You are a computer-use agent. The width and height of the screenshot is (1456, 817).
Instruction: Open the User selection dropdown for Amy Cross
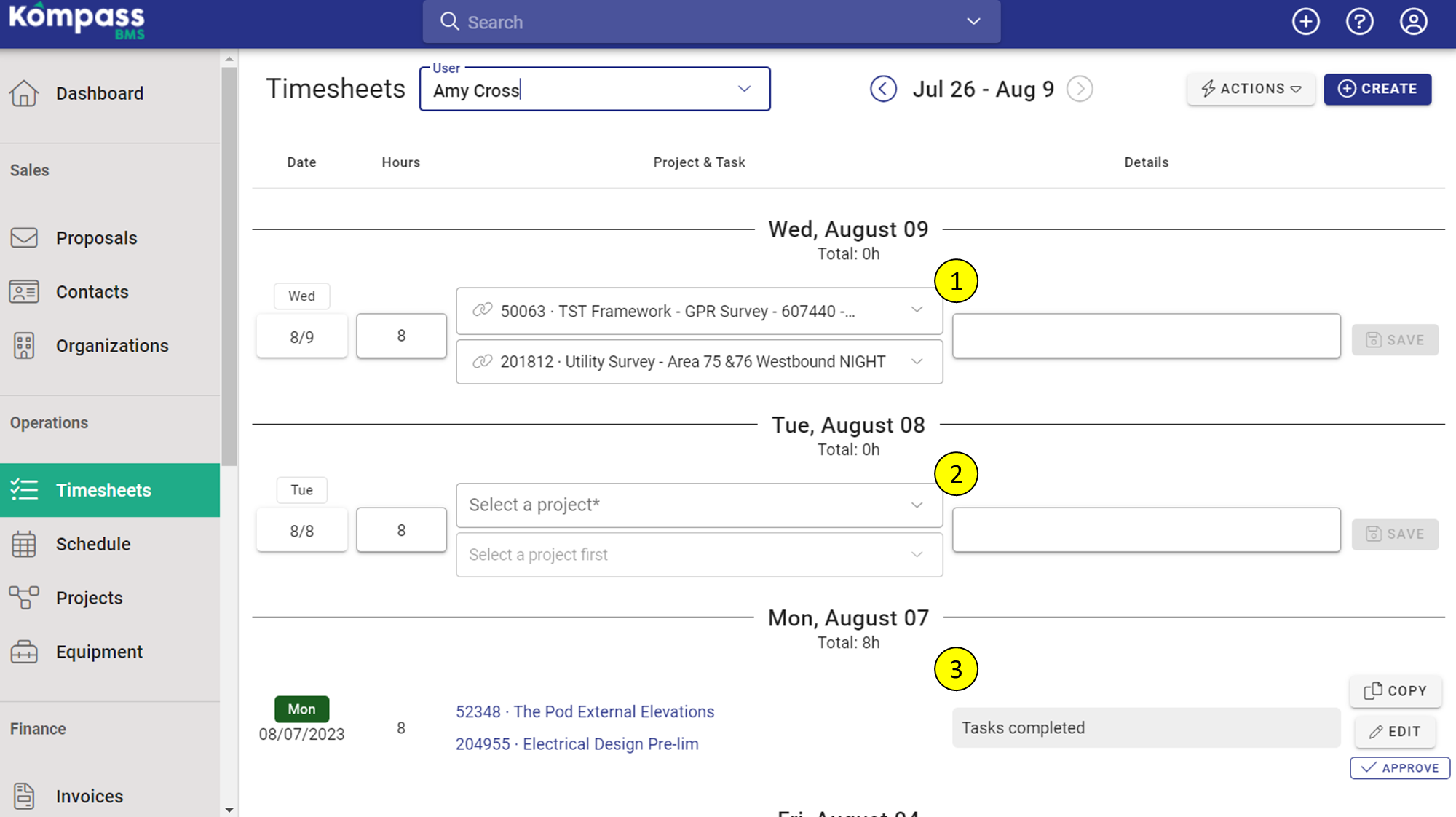pos(743,89)
